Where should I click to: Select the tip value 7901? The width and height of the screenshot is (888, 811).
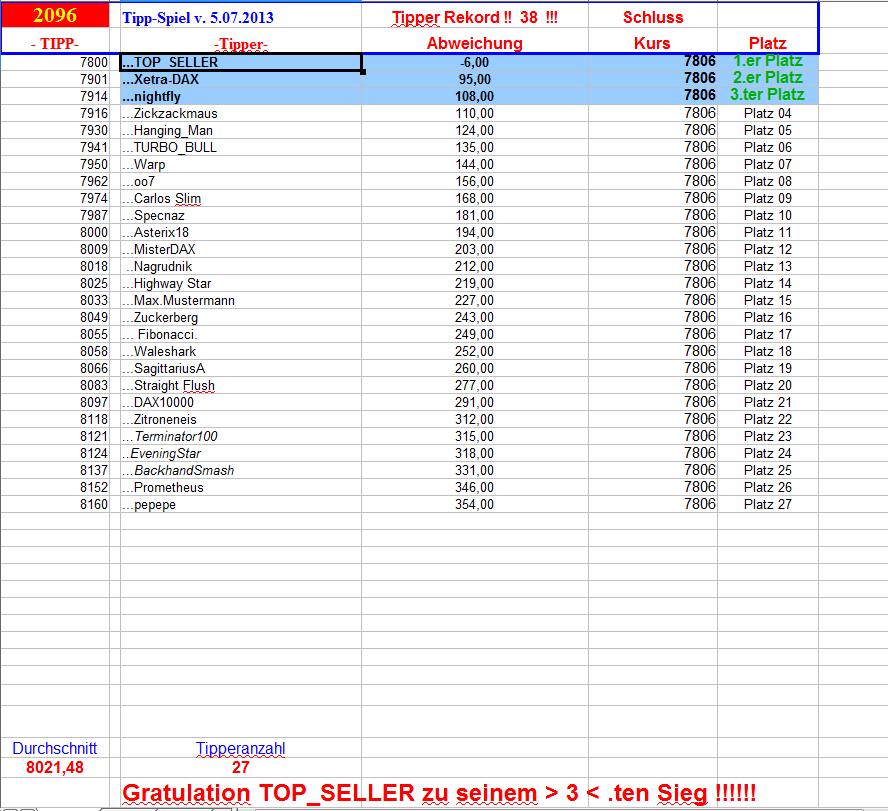[x=93, y=79]
